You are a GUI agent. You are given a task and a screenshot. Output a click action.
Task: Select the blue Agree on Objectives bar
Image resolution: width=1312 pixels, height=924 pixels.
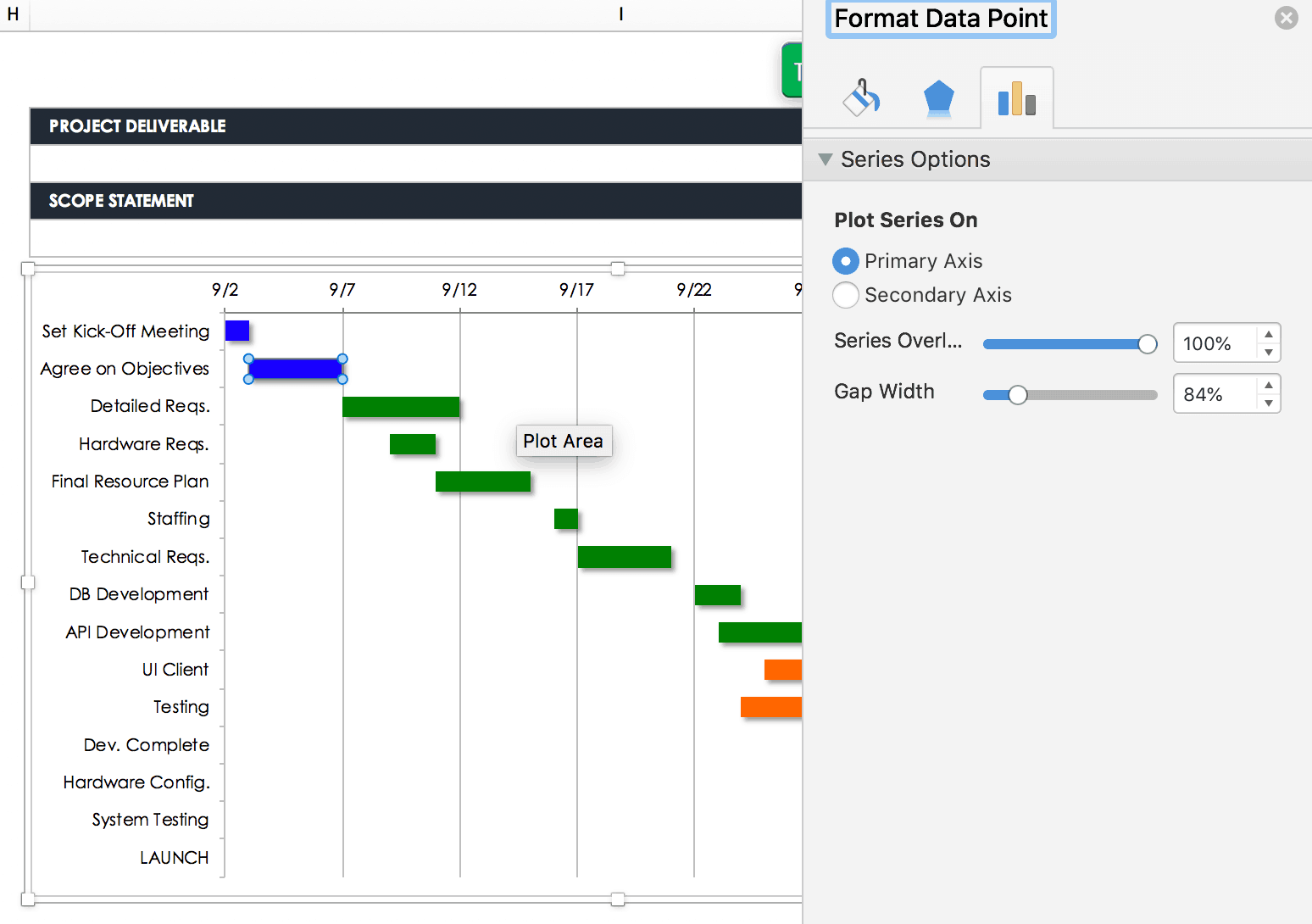(x=295, y=368)
